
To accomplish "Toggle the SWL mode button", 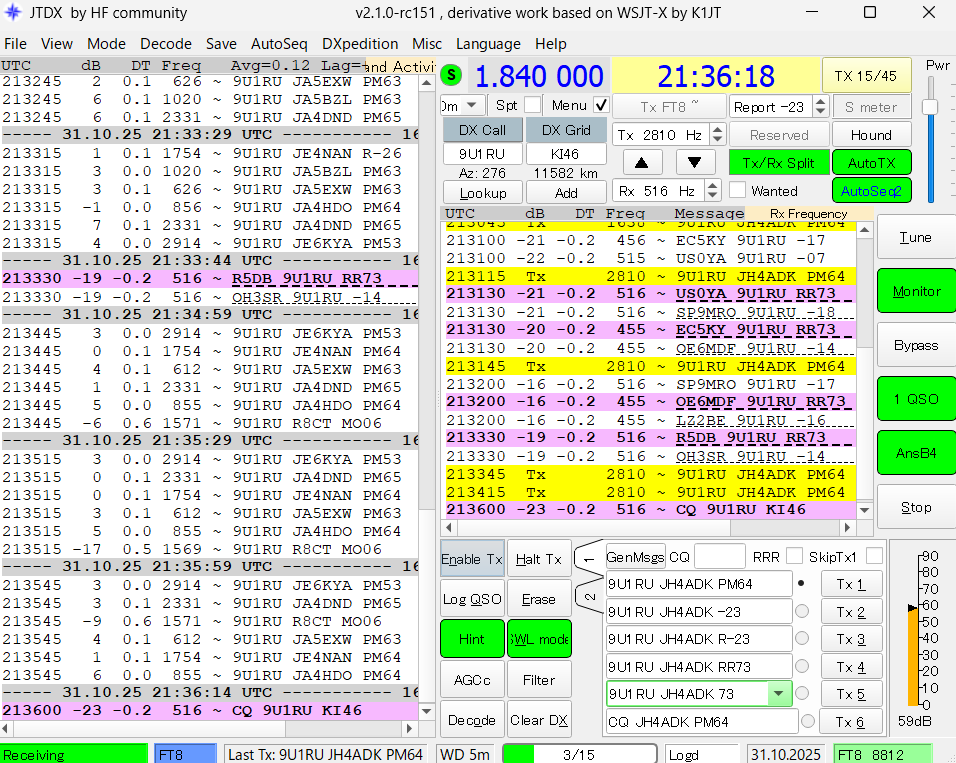I will pyautogui.click(x=539, y=639).
